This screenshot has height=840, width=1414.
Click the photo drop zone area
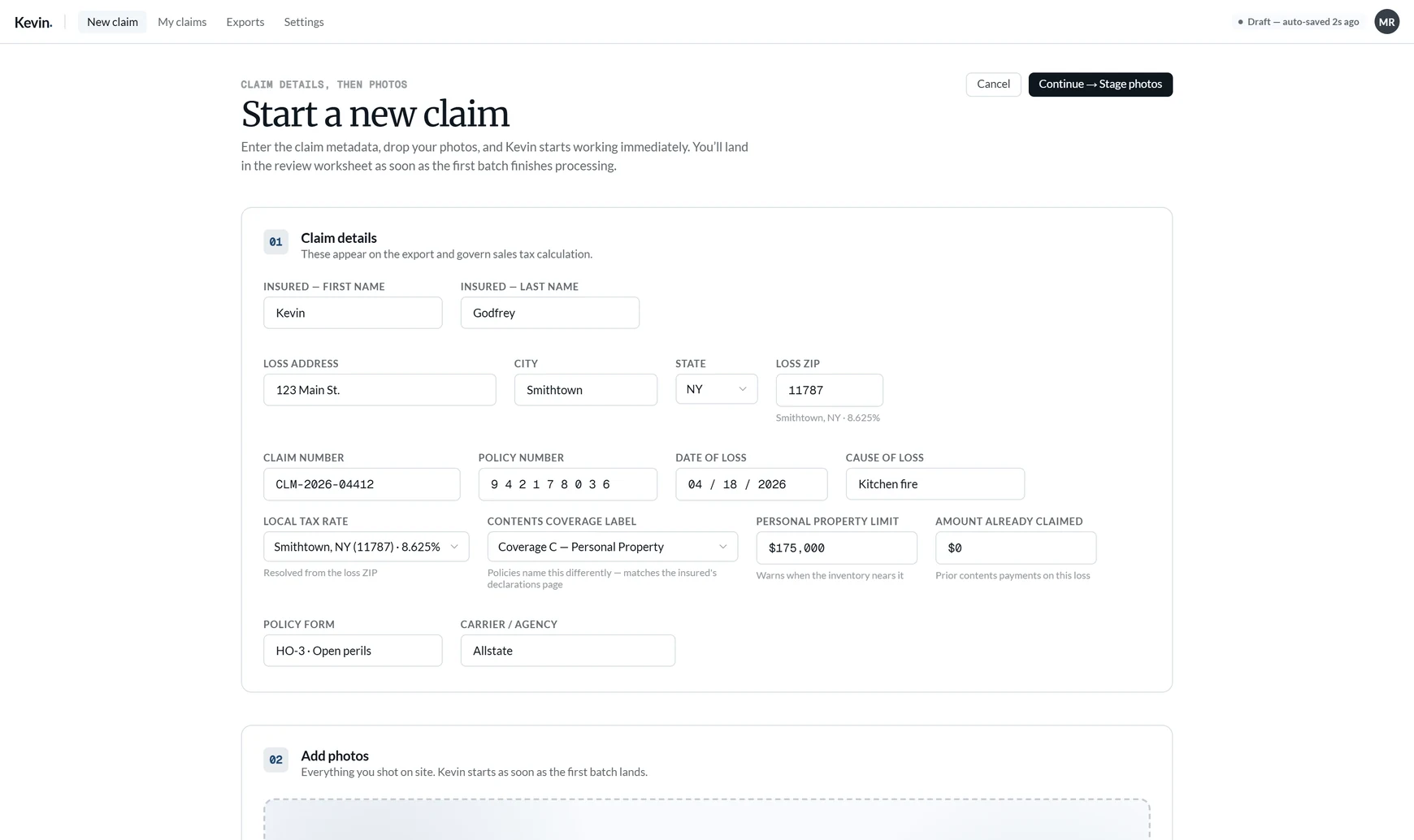click(x=706, y=819)
